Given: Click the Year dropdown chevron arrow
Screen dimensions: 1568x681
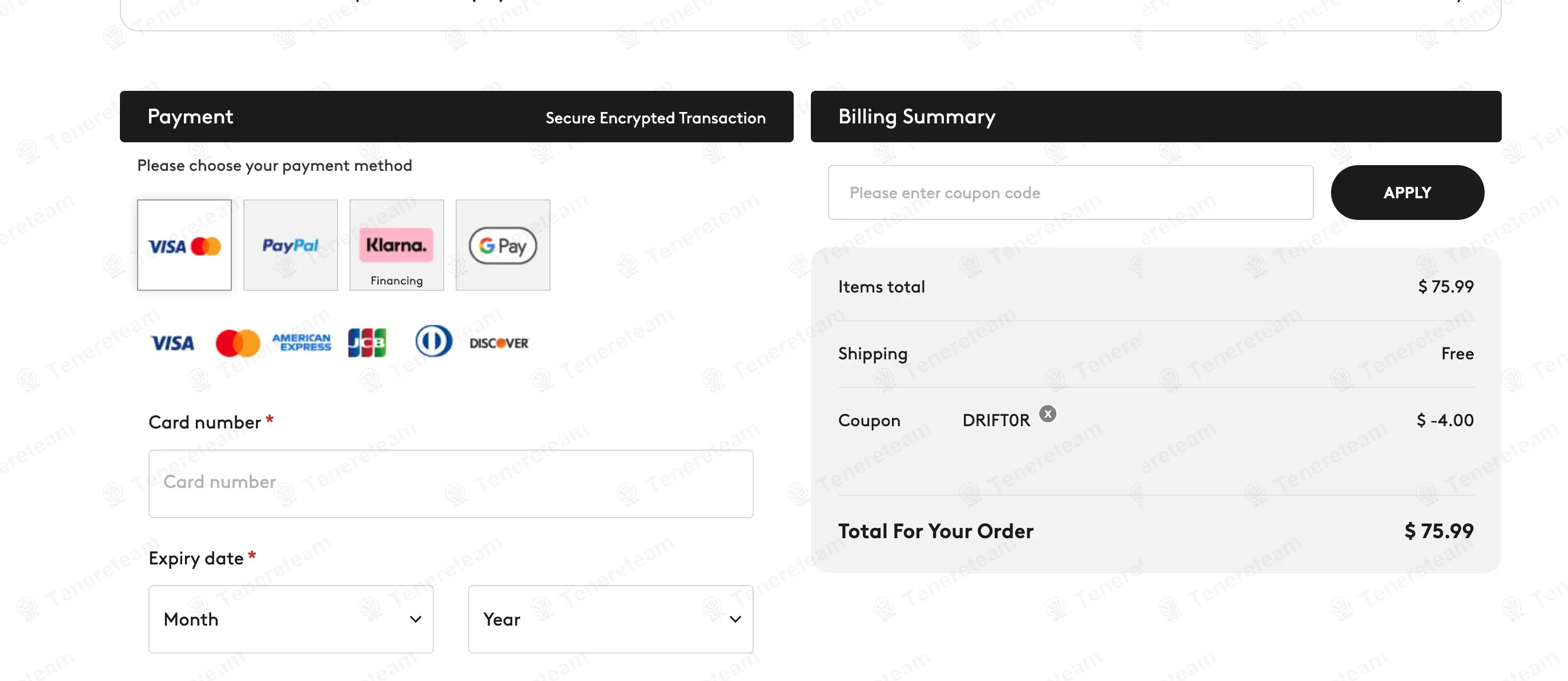Looking at the screenshot, I should tap(735, 619).
